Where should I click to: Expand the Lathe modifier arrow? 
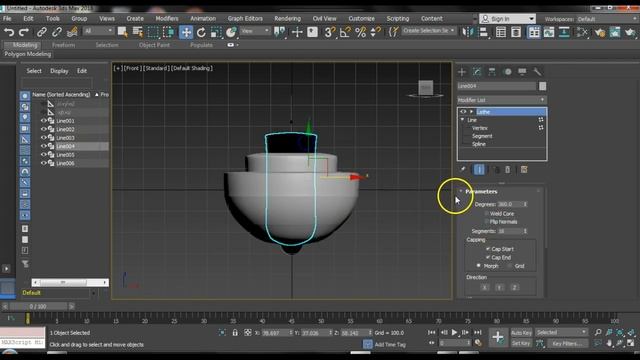click(471, 111)
